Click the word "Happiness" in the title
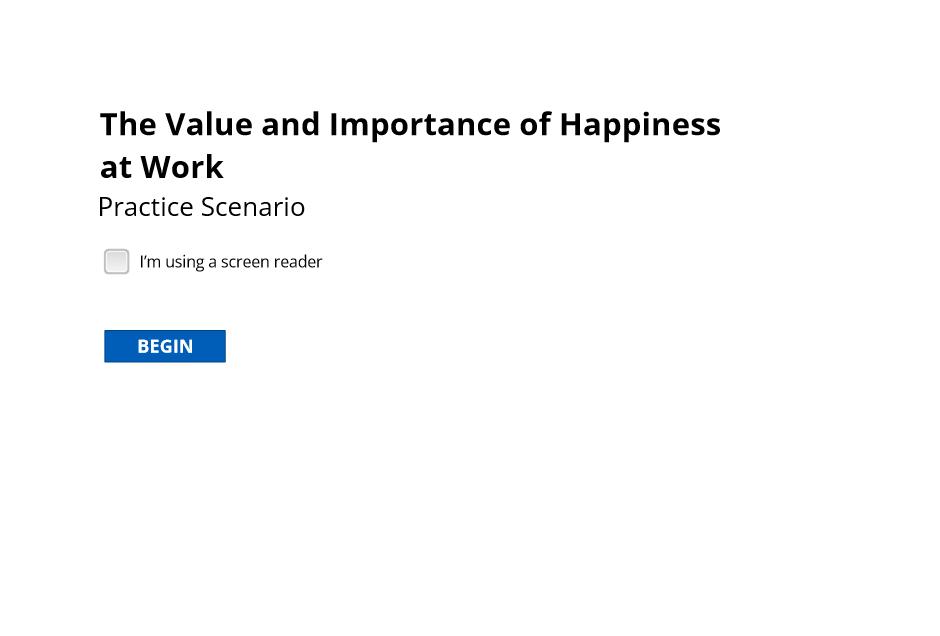Image resolution: width=940 pixels, height=636 pixels. pos(640,126)
